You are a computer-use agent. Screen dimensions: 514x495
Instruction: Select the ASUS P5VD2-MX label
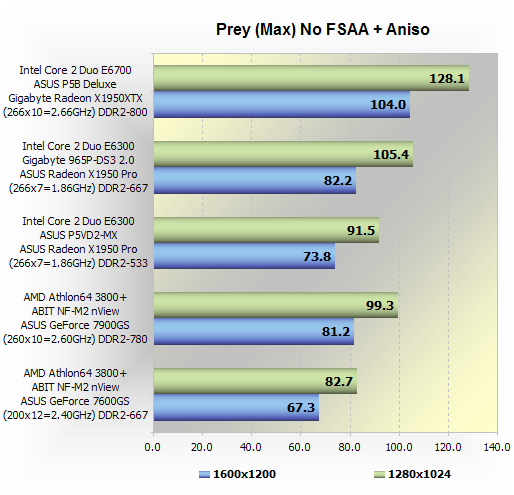coord(78,235)
